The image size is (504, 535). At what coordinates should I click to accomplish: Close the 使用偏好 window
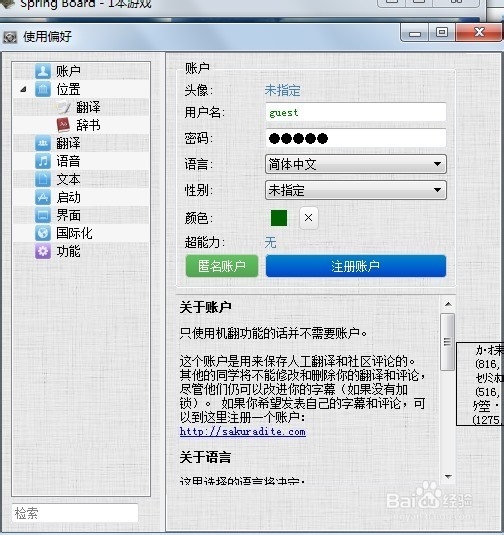(478, 32)
